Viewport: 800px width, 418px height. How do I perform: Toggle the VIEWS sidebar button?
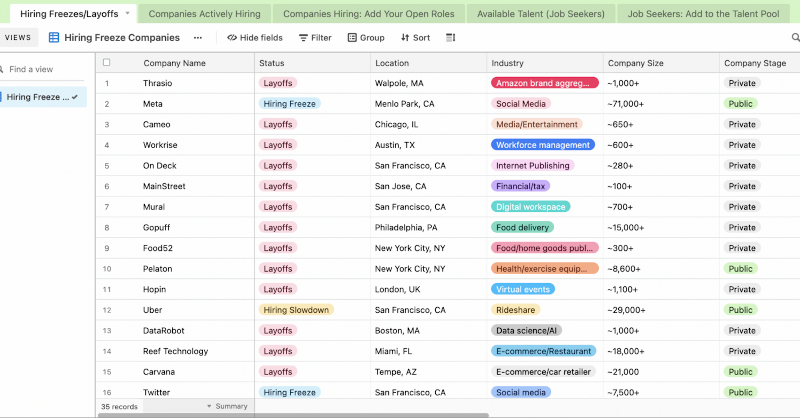[x=18, y=37]
